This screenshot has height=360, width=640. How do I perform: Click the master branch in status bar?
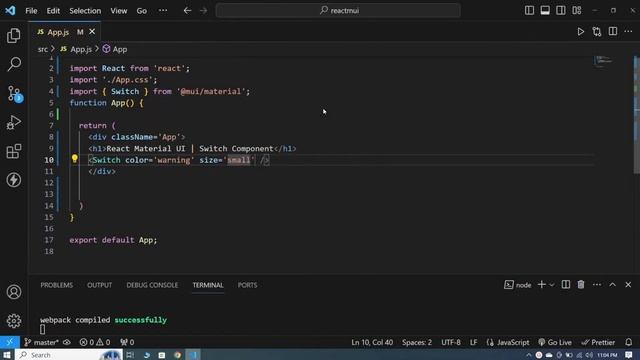42,342
